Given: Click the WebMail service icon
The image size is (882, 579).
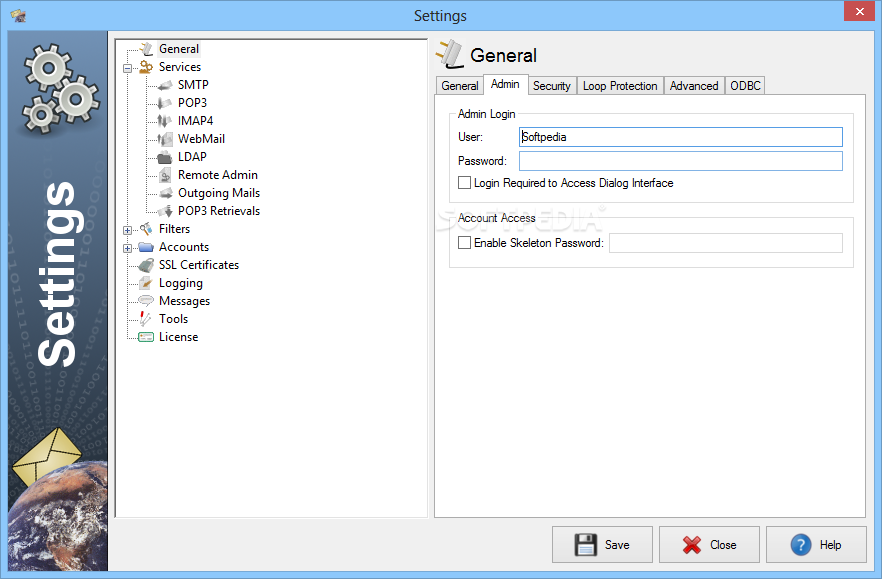Looking at the screenshot, I should pos(165,139).
